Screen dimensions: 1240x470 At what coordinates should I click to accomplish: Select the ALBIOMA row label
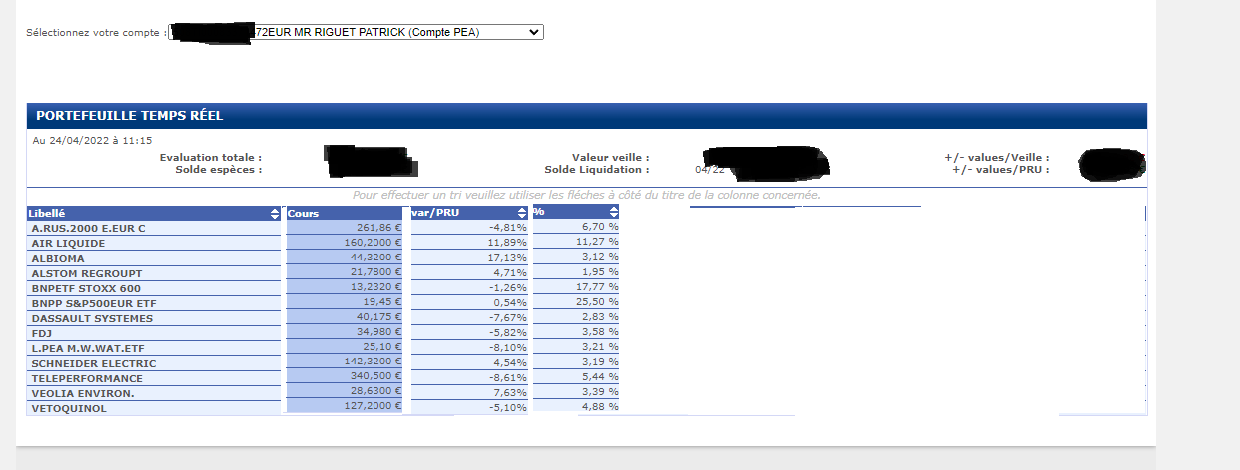tap(58, 258)
